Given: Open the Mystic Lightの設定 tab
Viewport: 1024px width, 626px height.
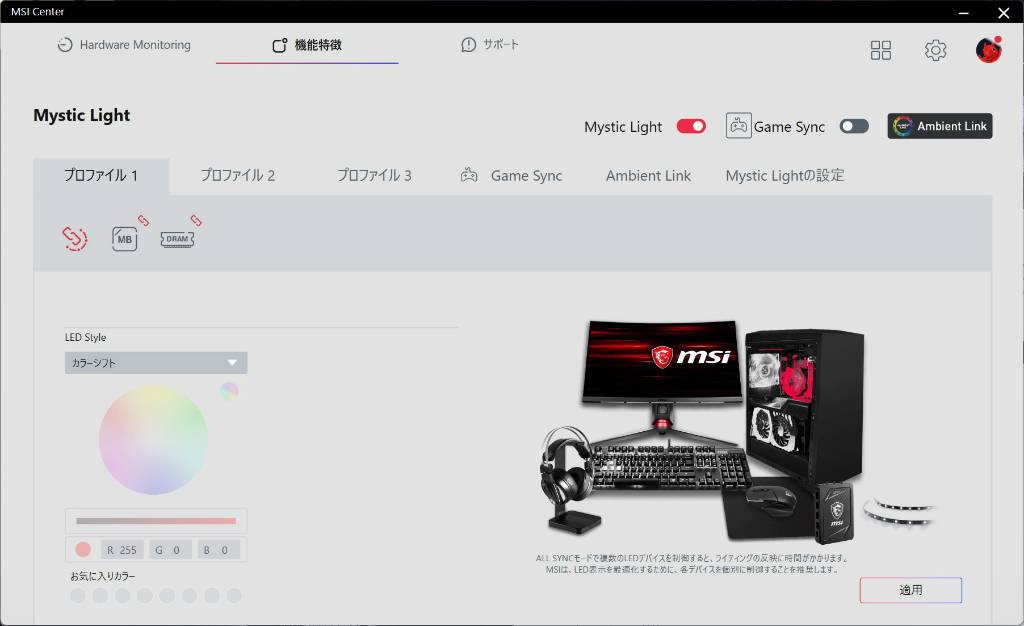Looking at the screenshot, I should [785, 176].
